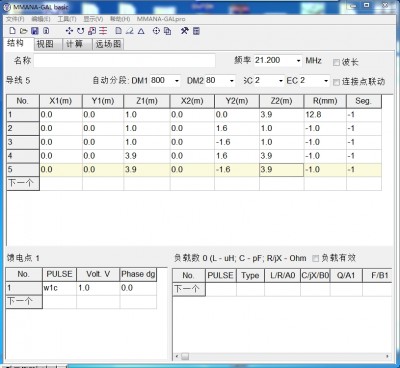This screenshot has height=368, width=400.
Task: Save with the blue floppy disk icon
Action: (35, 31)
